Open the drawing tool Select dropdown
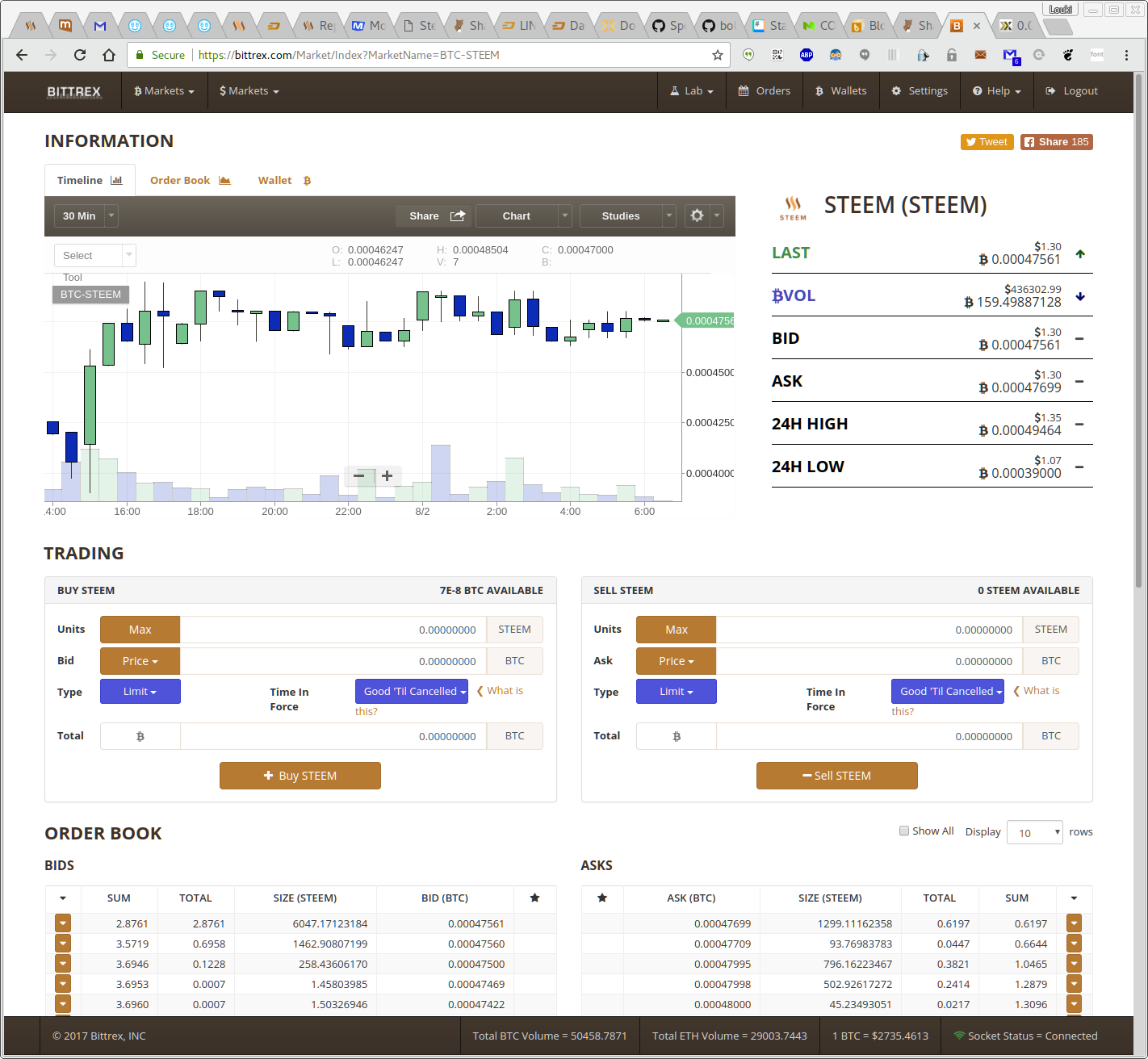The image size is (1148, 1059). (94, 255)
